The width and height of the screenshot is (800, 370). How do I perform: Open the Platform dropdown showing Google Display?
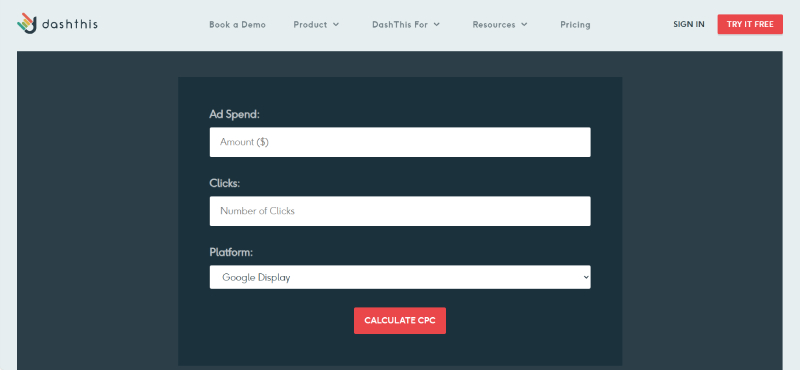[400, 277]
